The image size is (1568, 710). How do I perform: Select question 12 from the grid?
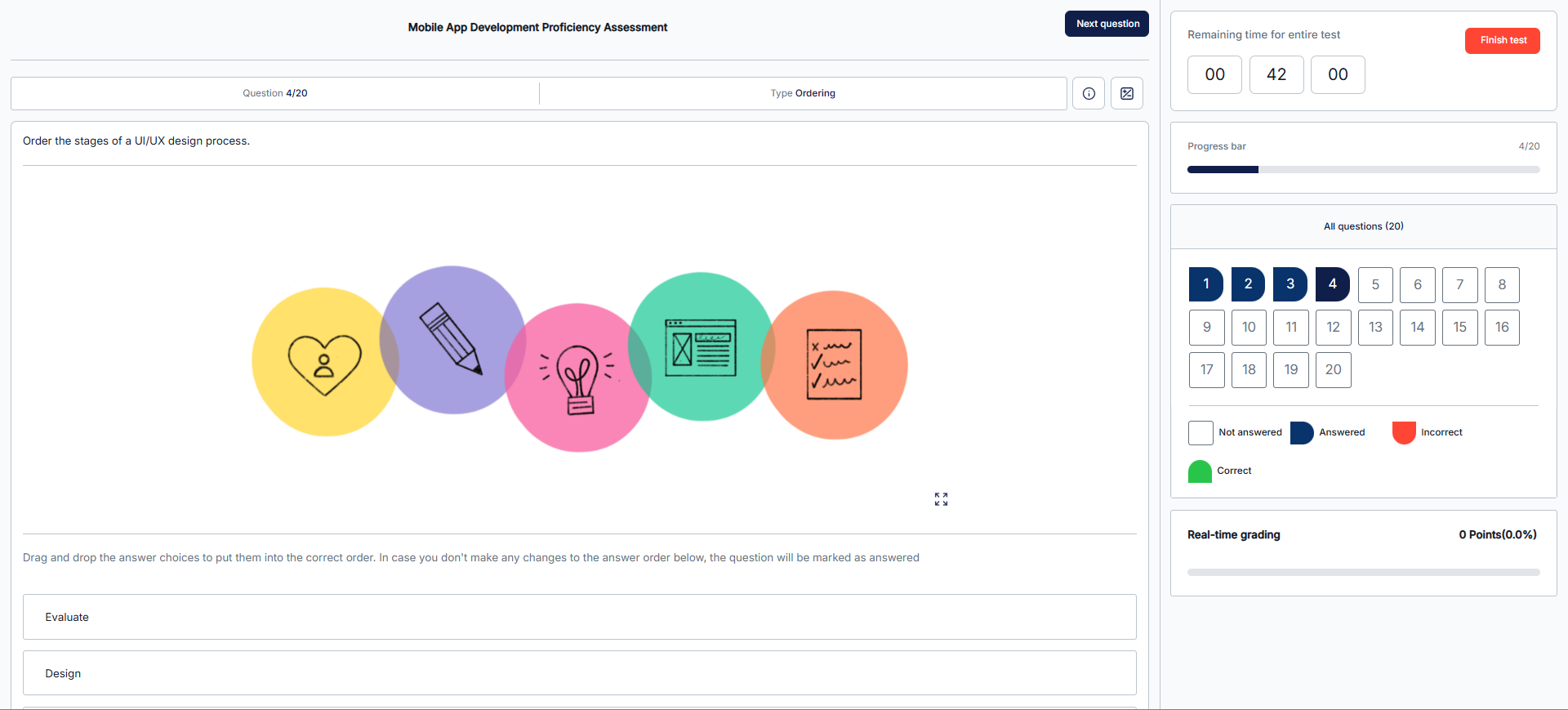click(x=1333, y=327)
